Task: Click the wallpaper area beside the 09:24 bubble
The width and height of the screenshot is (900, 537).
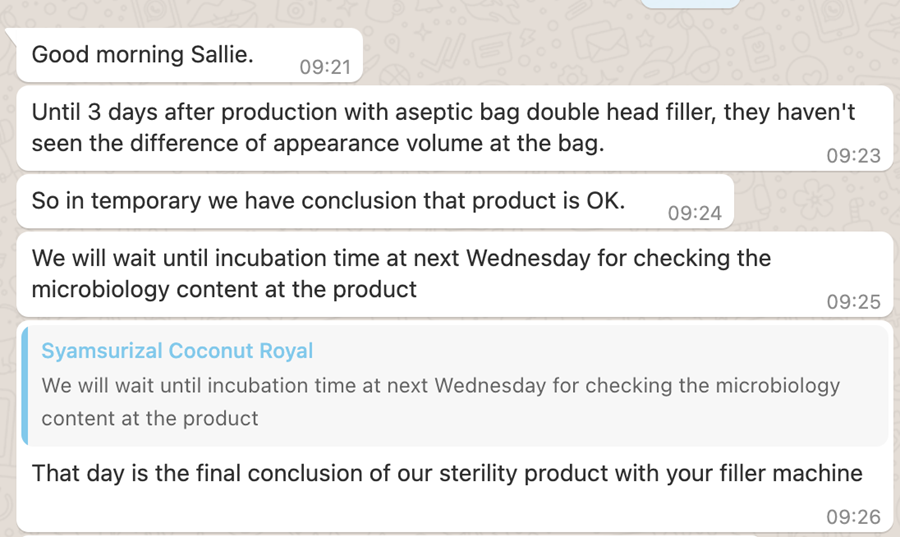Action: tap(814, 201)
